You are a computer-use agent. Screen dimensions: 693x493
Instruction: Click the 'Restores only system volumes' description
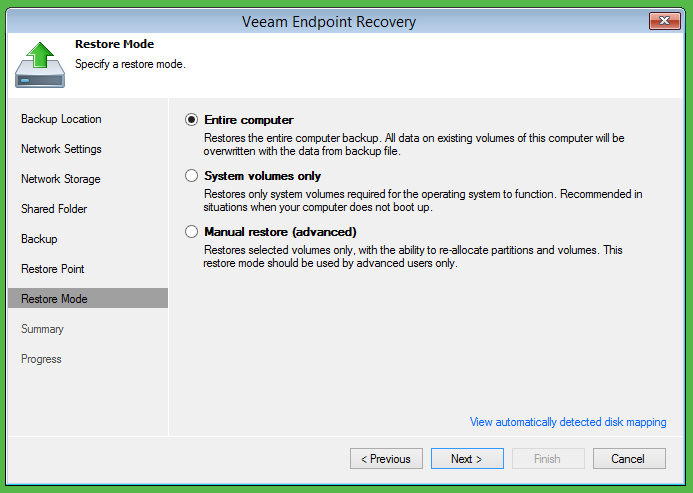[x=423, y=200]
